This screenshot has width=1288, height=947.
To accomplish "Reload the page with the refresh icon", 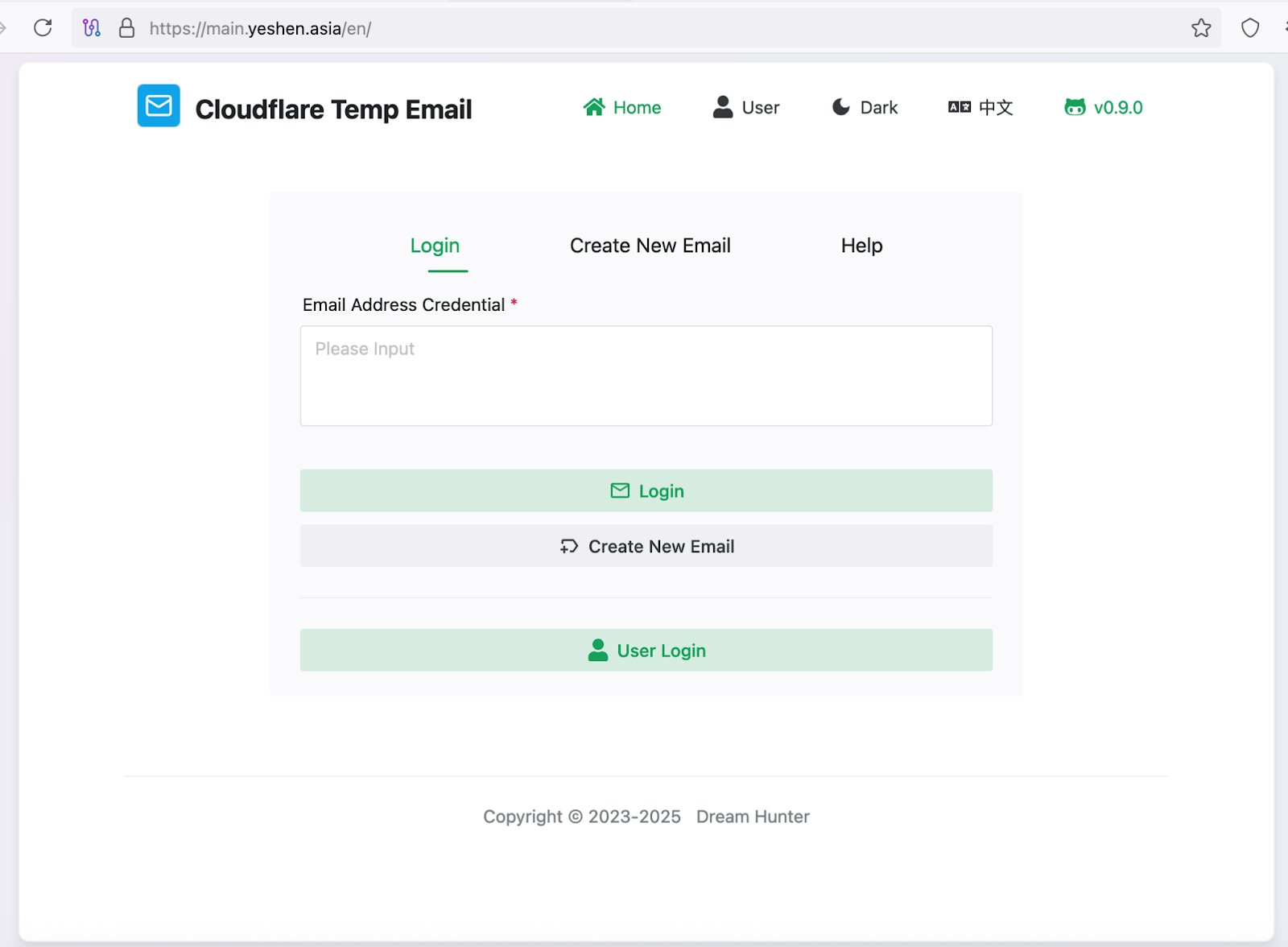I will click(x=43, y=28).
